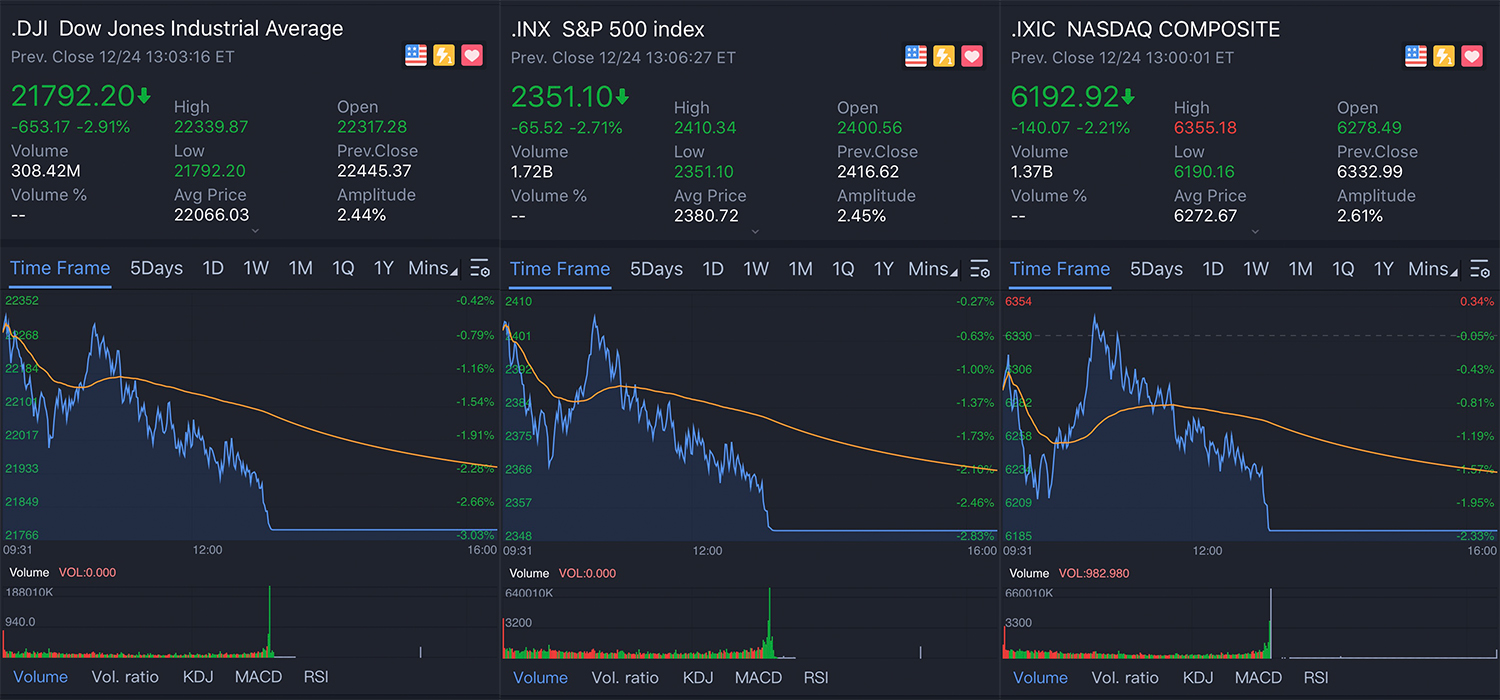Click Dow Jones price 21792.20
The width and height of the screenshot is (1500, 700).
pos(72,96)
